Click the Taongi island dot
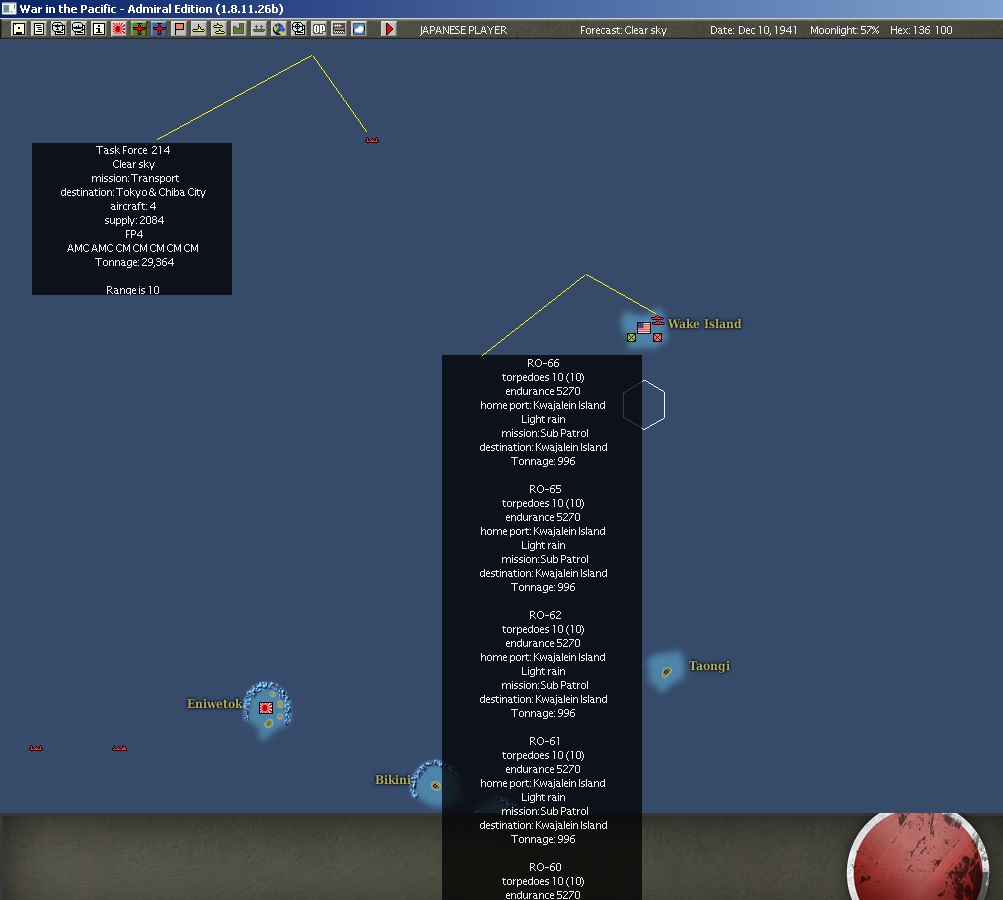 coord(666,672)
